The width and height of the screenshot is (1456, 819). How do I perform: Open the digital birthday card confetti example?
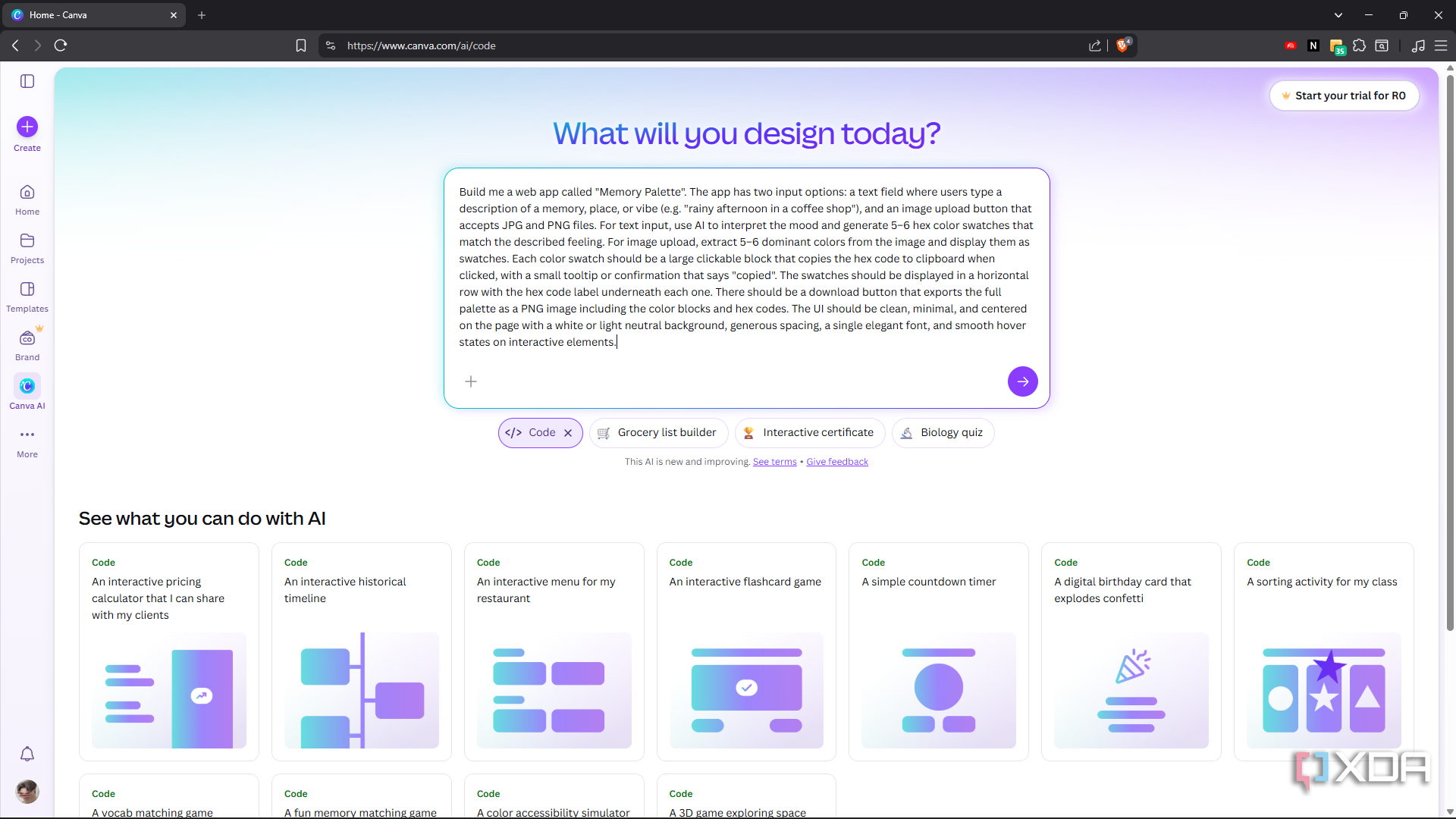(x=1131, y=652)
